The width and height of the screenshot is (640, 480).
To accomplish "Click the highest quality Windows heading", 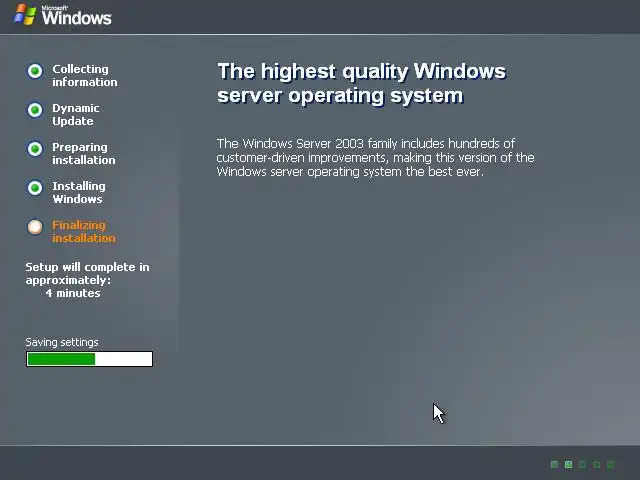I will (362, 83).
